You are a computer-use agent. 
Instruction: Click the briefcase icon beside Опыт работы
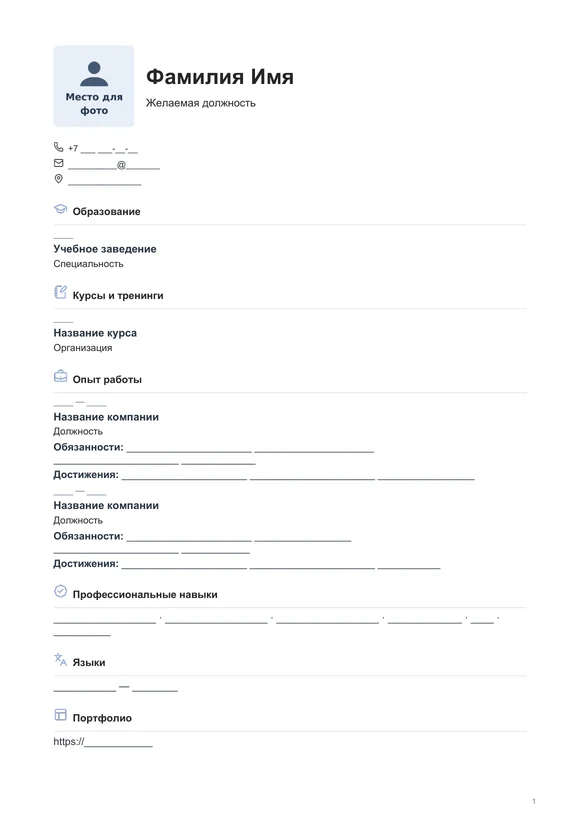[61, 376]
